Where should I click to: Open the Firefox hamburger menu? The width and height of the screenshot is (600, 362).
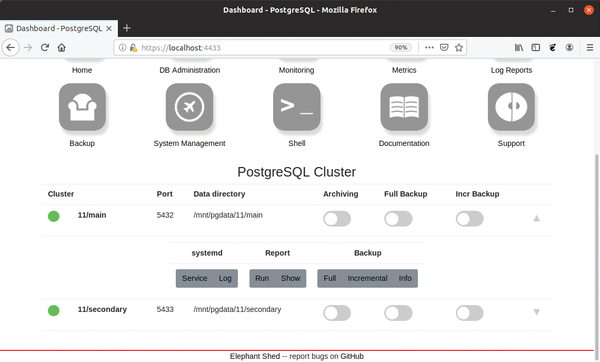pos(590,47)
